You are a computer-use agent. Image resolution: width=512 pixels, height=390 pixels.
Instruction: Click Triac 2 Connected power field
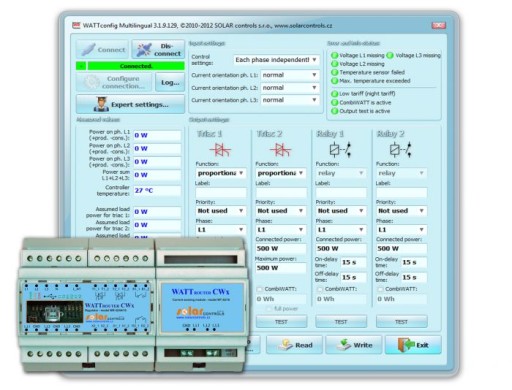pyautogui.click(x=281, y=249)
